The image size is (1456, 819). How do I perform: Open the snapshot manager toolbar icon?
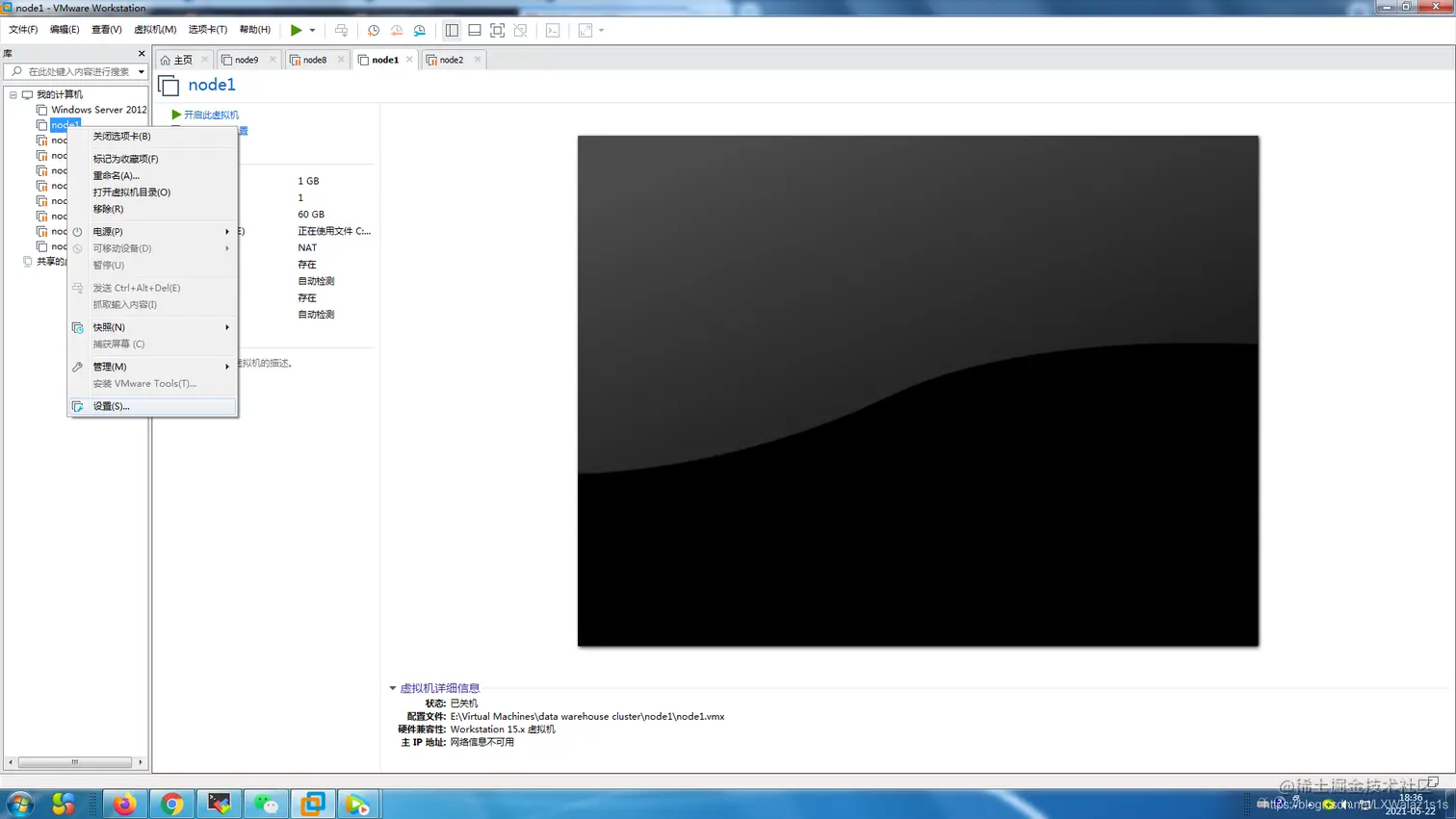420,31
